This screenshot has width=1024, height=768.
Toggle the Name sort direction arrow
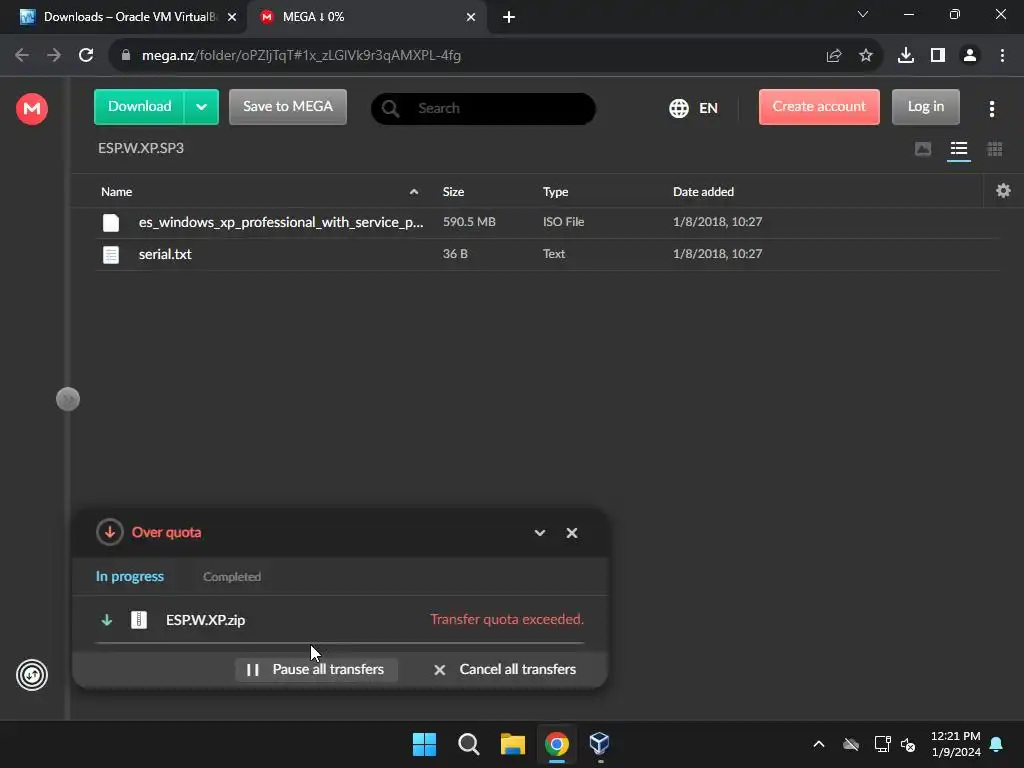413,191
